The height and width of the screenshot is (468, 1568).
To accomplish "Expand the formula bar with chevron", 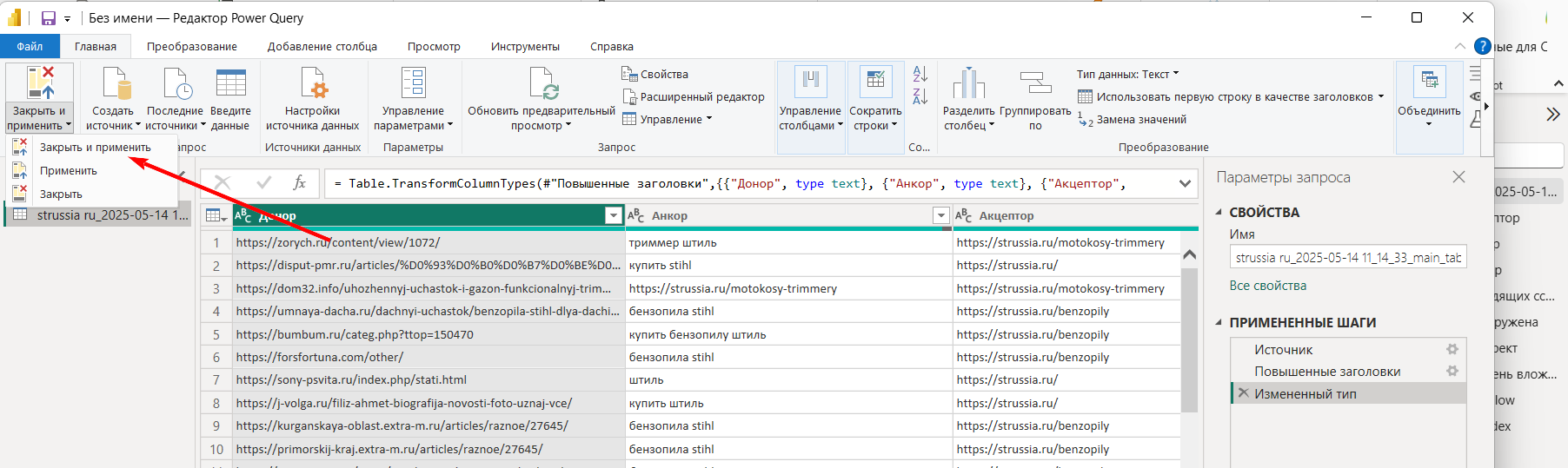I will pos(1185,183).
